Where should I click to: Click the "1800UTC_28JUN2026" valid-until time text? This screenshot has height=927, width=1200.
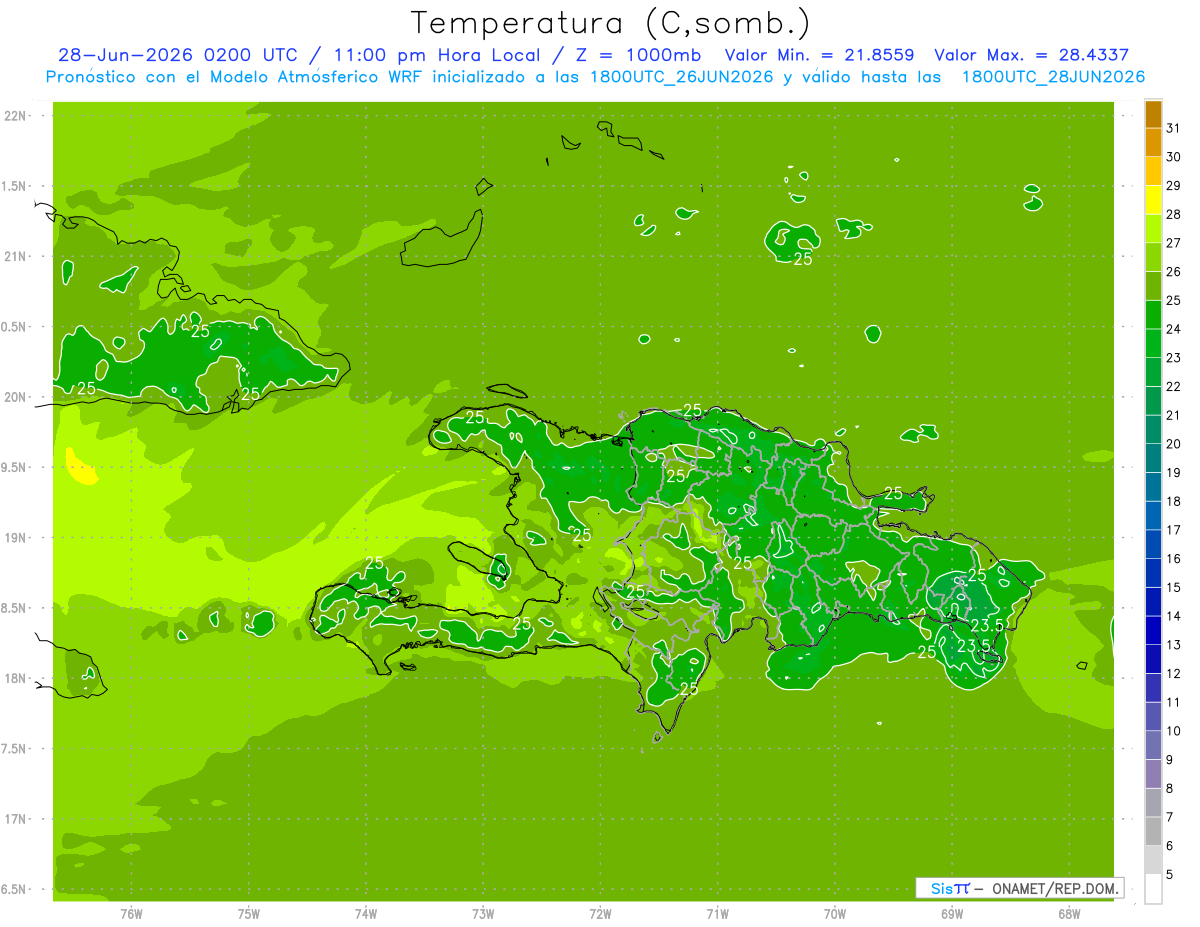click(1054, 76)
